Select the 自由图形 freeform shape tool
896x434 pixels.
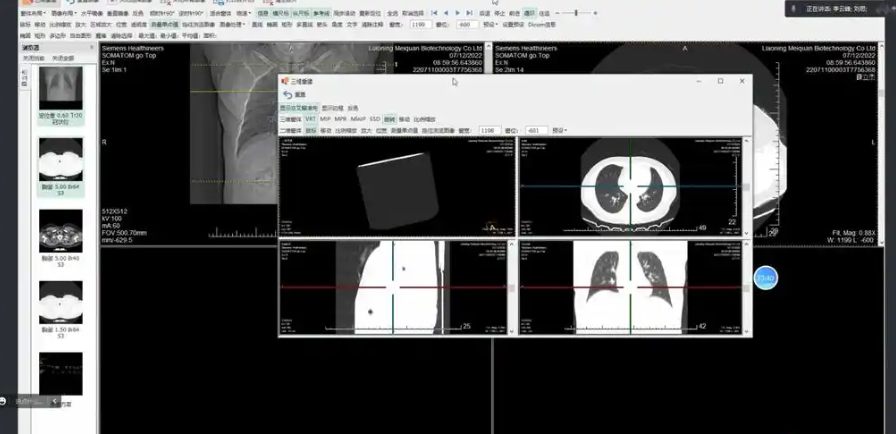(80, 35)
